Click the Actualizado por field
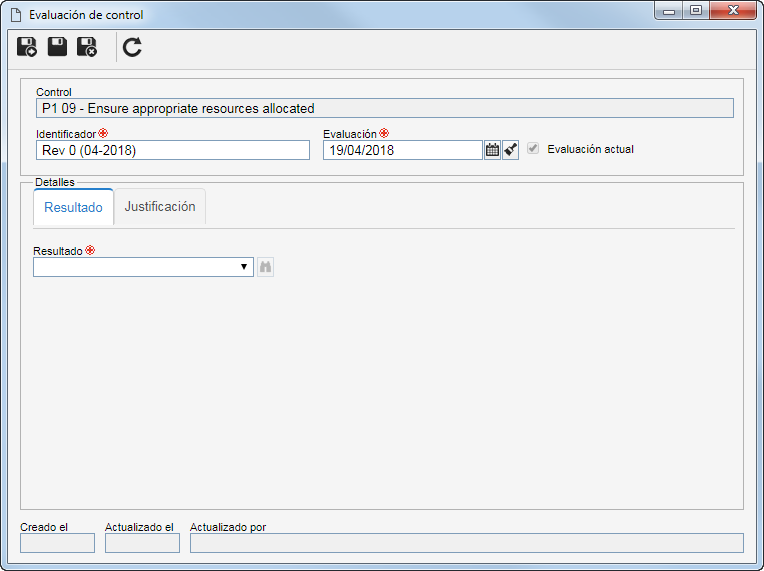This screenshot has width=764, height=571. (467, 543)
